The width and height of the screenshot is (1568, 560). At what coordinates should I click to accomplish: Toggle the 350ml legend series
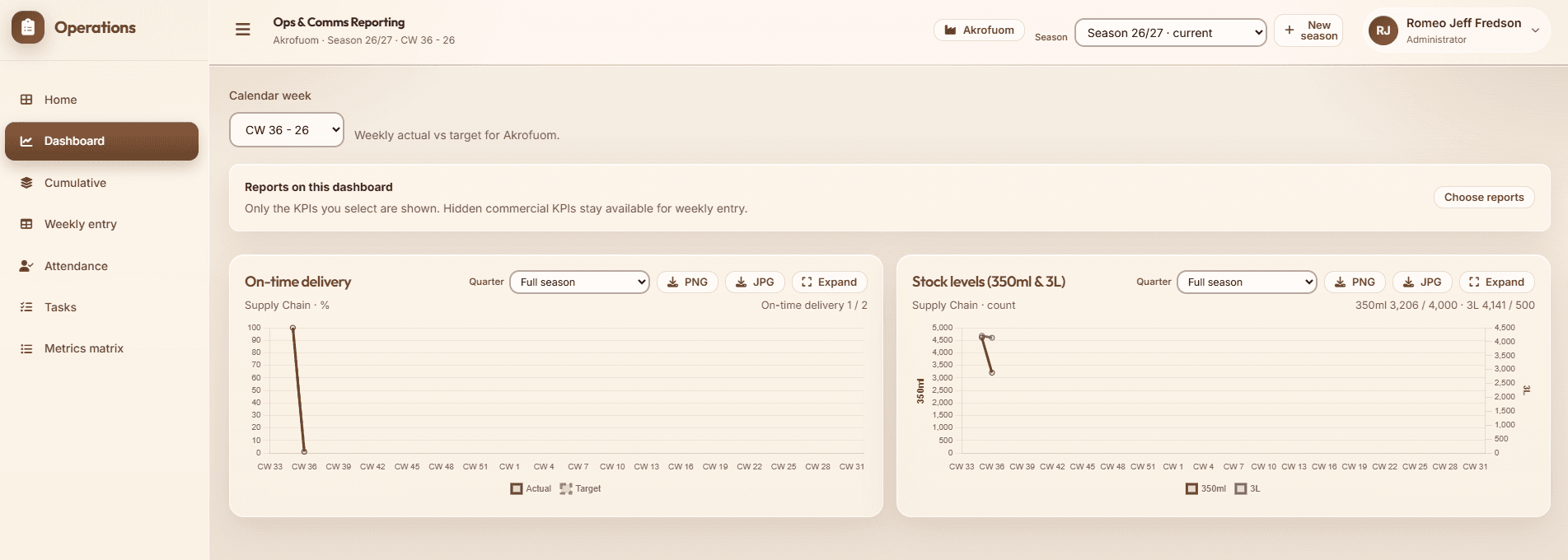pyautogui.click(x=1205, y=488)
